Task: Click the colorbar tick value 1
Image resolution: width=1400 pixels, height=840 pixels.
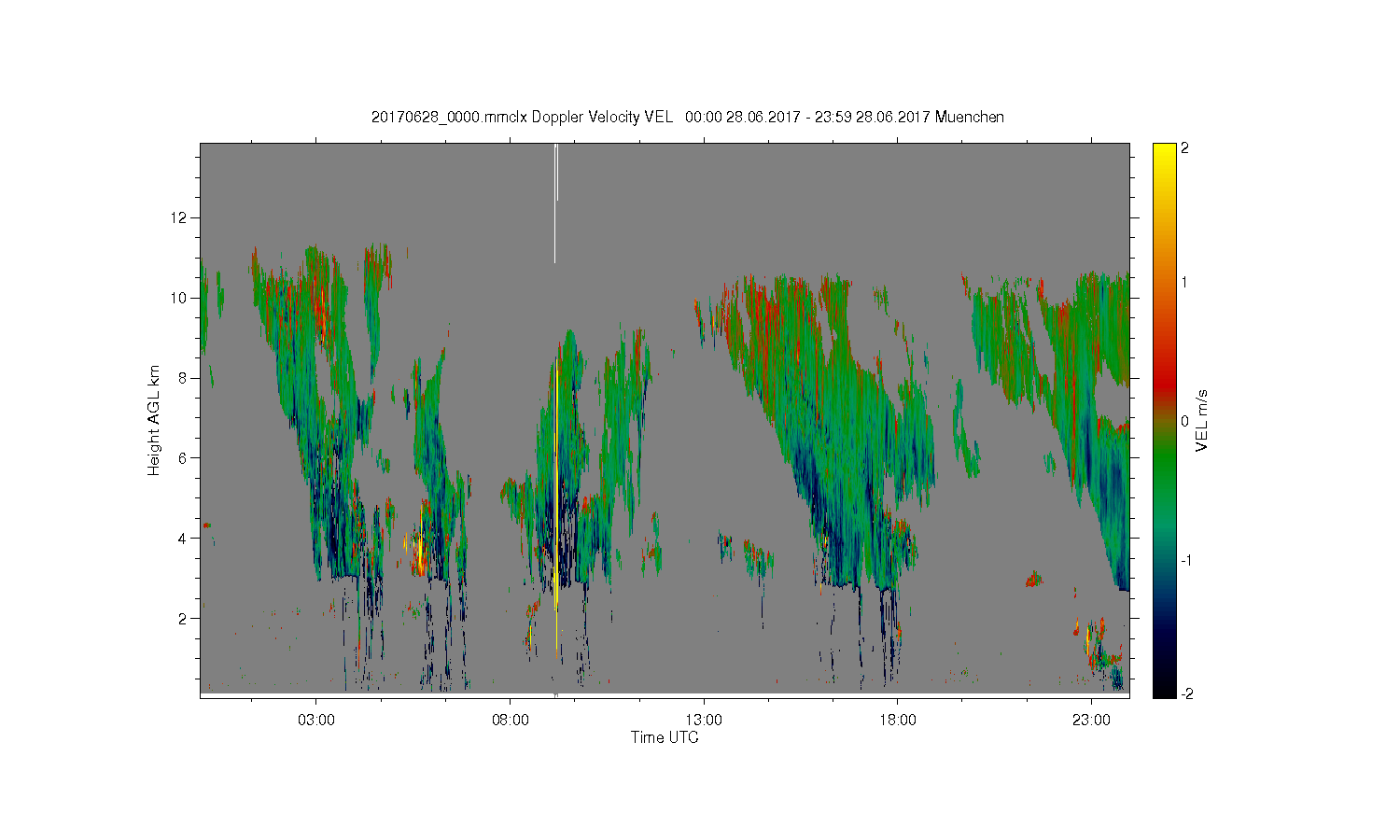Action: tap(1184, 282)
